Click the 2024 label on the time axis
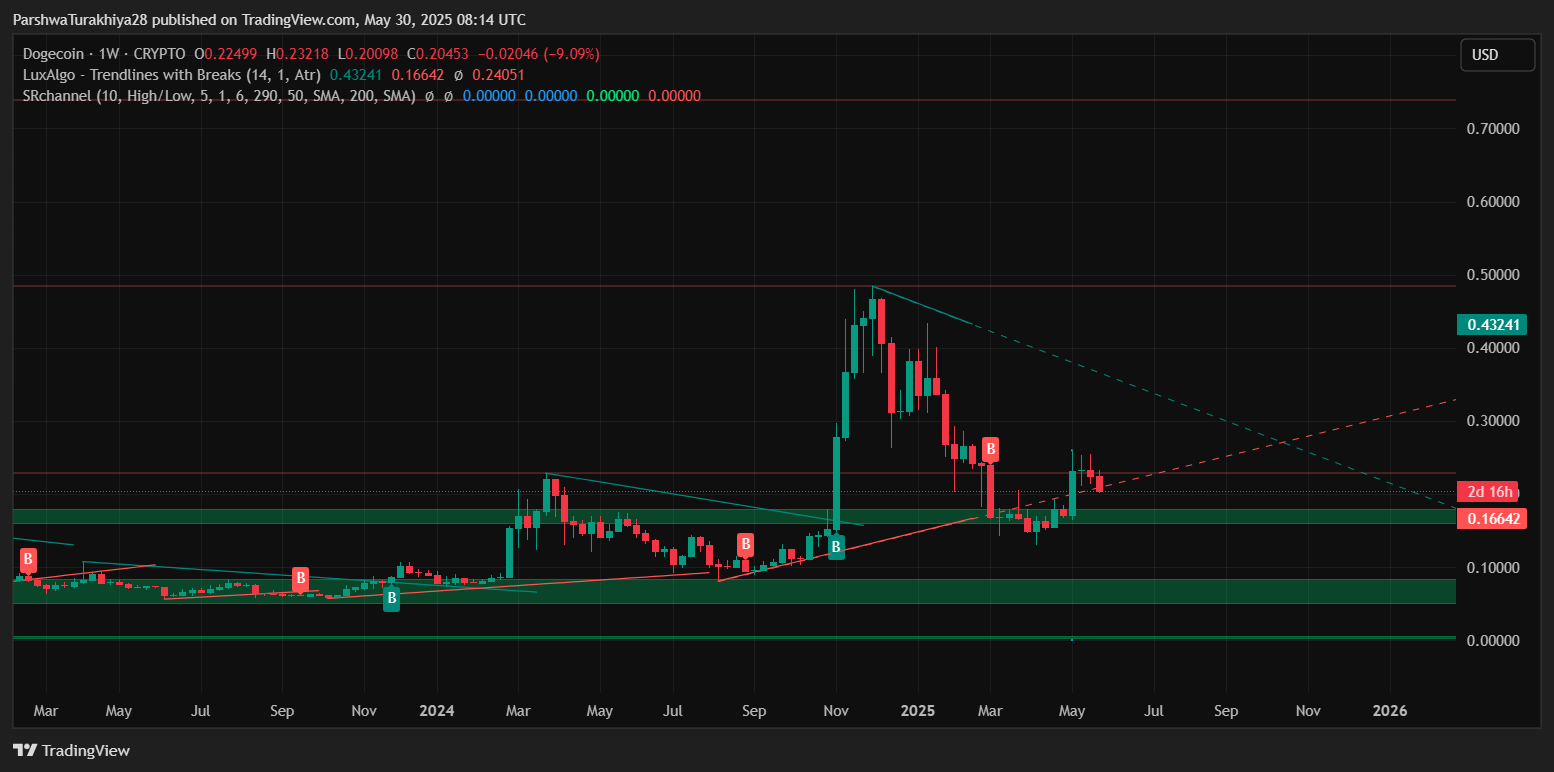The image size is (1554, 772). [x=437, y=711]
